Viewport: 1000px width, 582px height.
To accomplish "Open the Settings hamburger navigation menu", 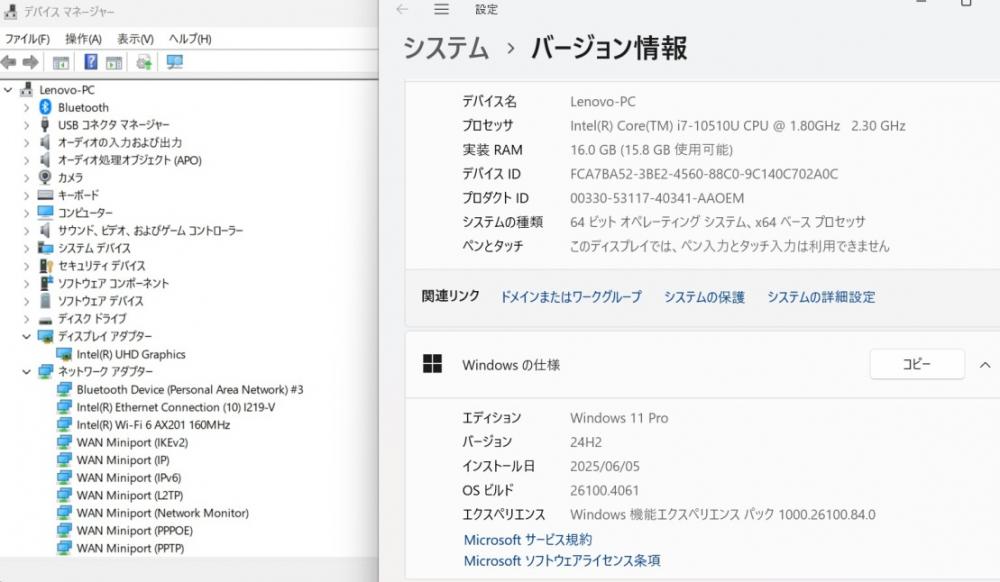I will point(441,9).
